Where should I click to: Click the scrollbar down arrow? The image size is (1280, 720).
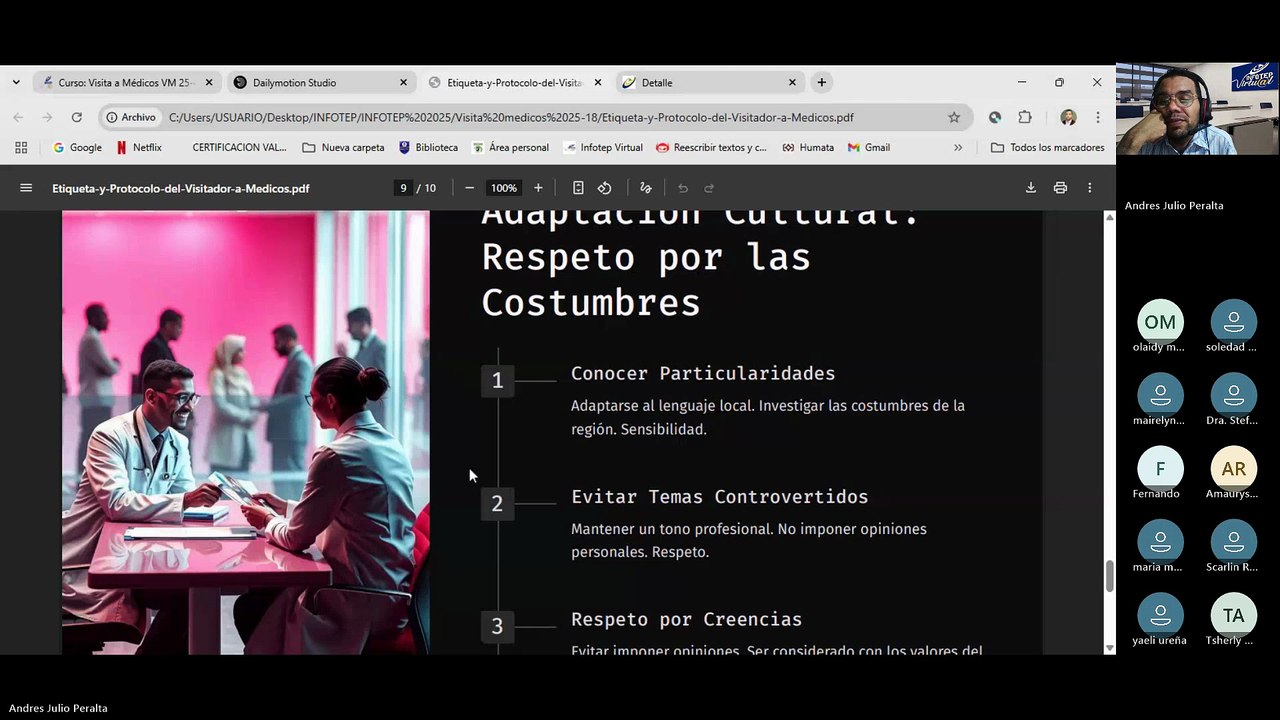click(x=1109, y=648)
